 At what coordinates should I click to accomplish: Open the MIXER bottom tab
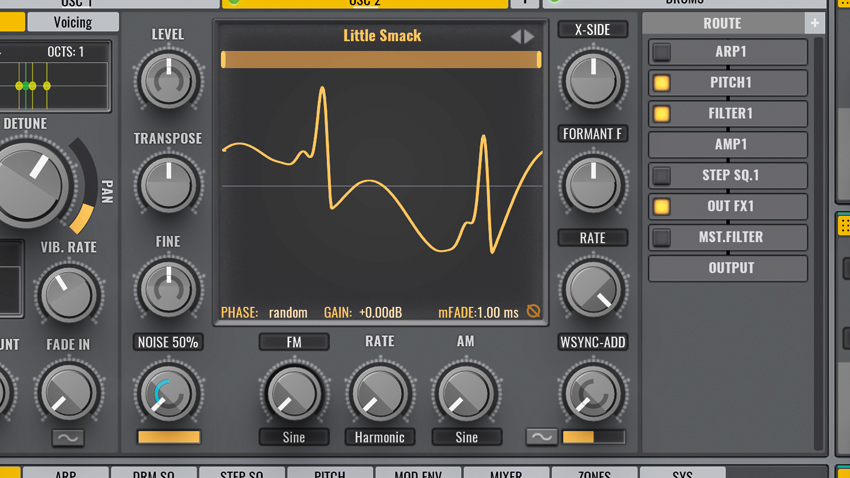pyautogui.click(x=506, y=473)
